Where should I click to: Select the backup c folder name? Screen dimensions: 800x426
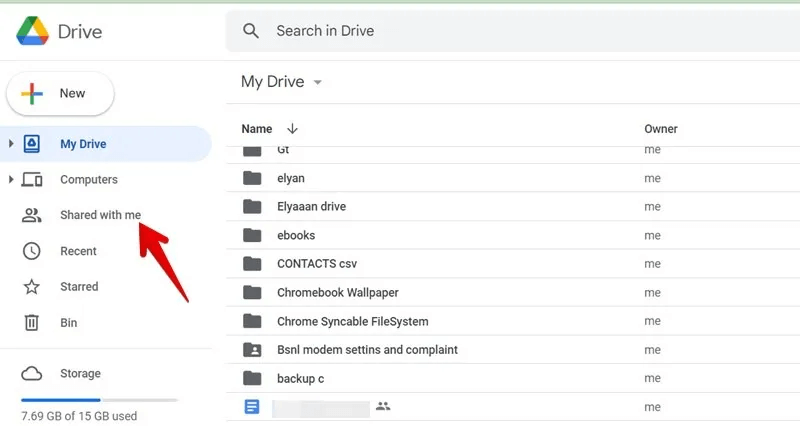(301, 379)
